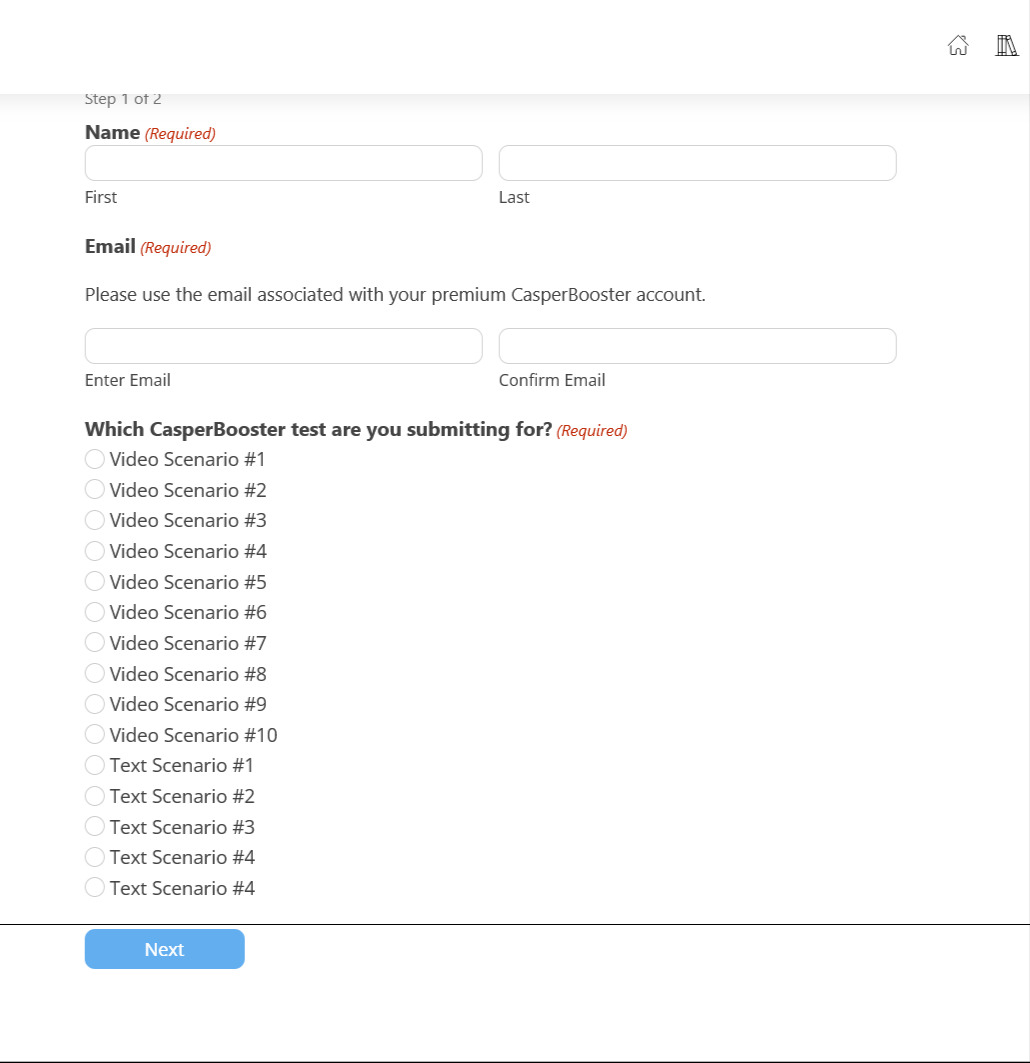
Task: Choose Video Scenario #7
Action: click(94, 642)
